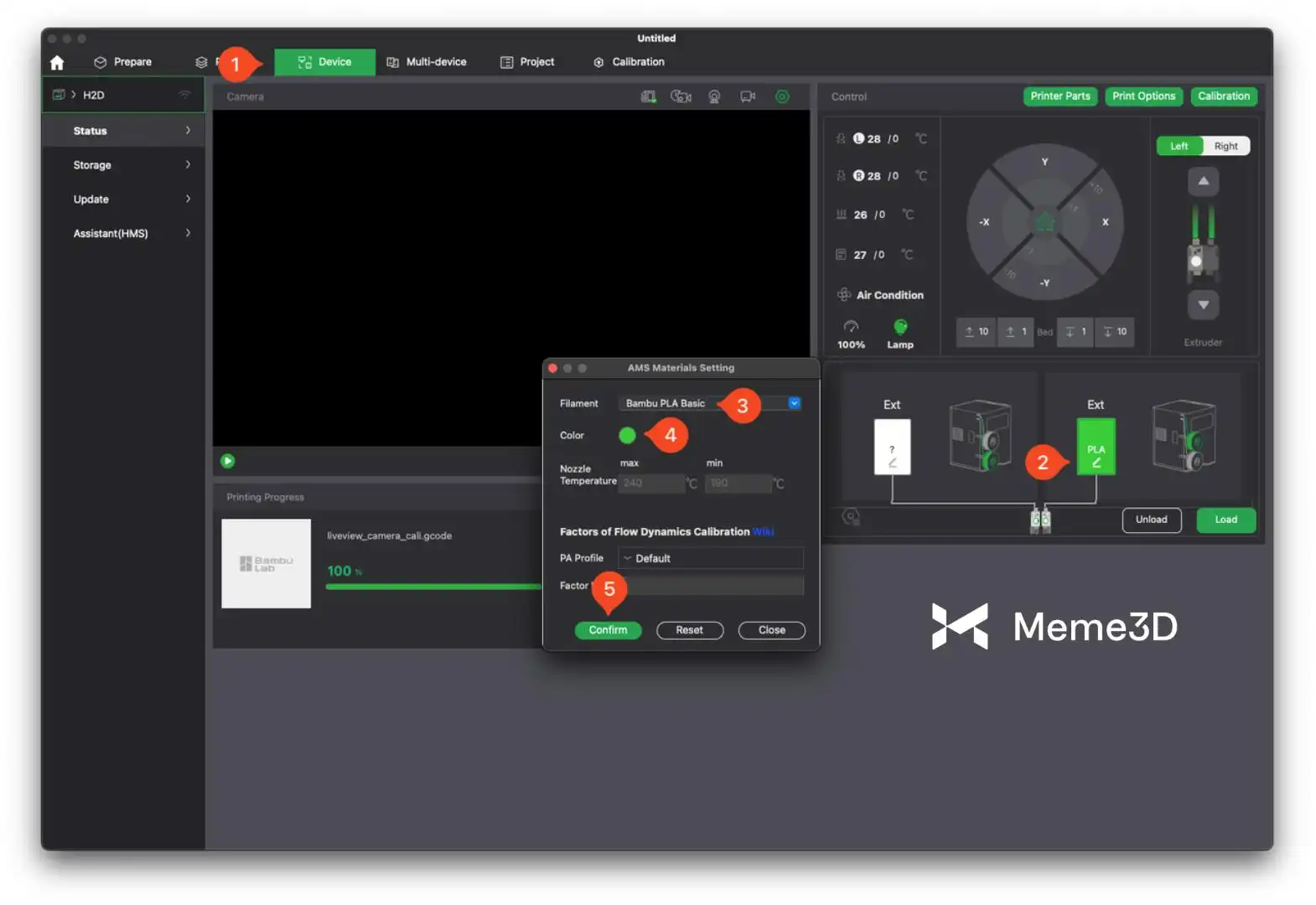Switch to the Multi-device tab

427,62
